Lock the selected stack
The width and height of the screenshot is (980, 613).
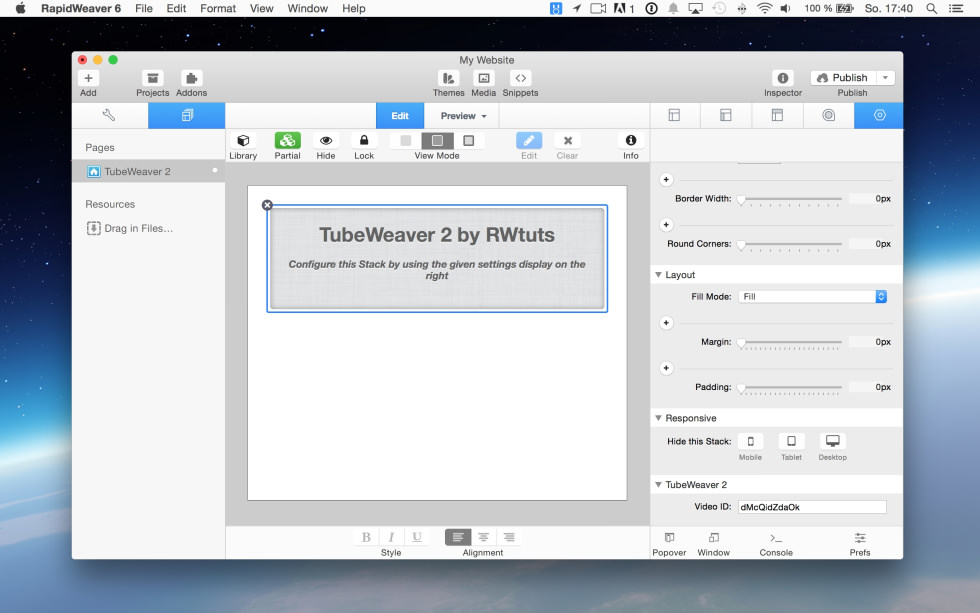click(364, 141)
